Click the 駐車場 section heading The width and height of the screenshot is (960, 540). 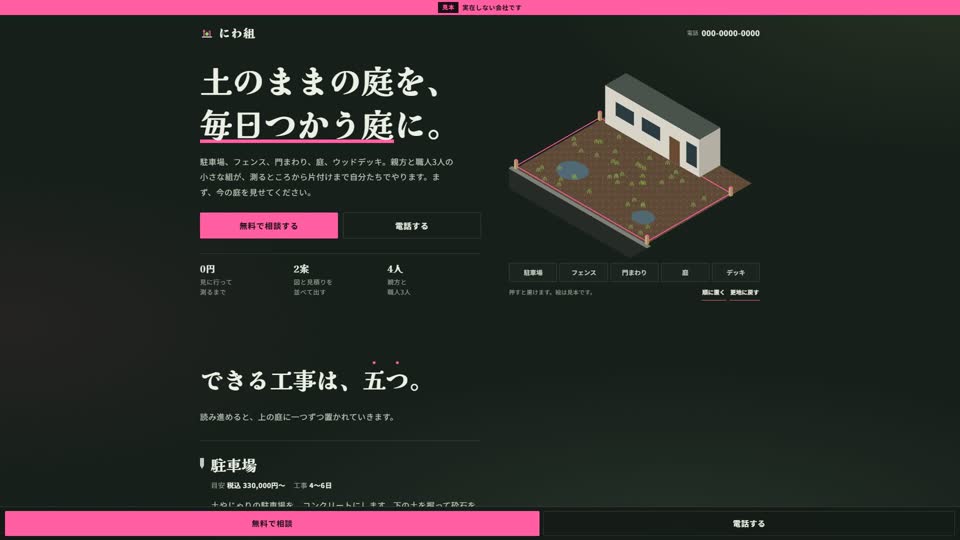233,465
